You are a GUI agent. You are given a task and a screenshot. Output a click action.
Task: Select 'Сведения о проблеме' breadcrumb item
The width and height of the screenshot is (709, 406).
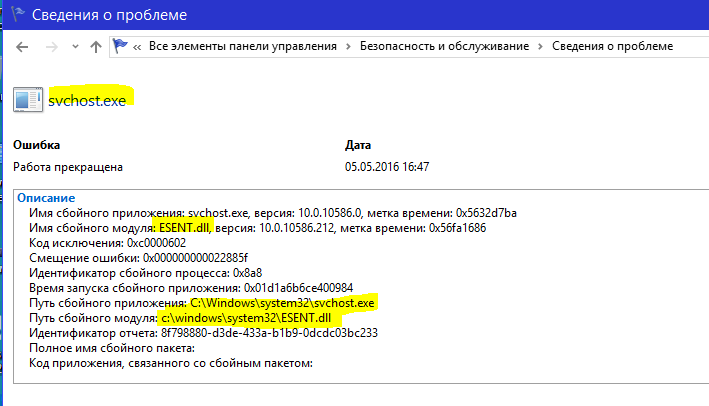tap(612, 46)
